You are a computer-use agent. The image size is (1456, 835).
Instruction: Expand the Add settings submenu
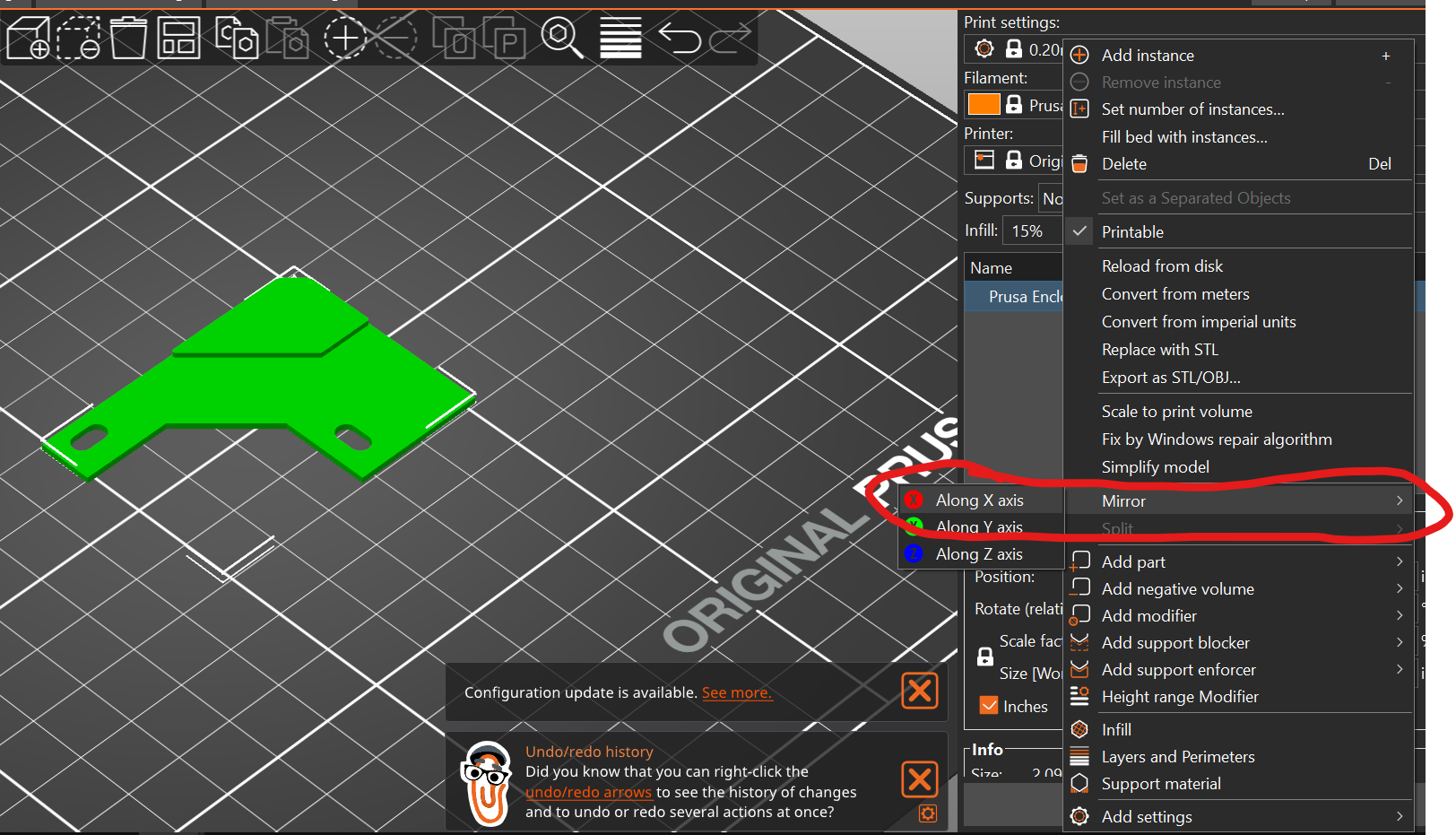coord(1147,816)
